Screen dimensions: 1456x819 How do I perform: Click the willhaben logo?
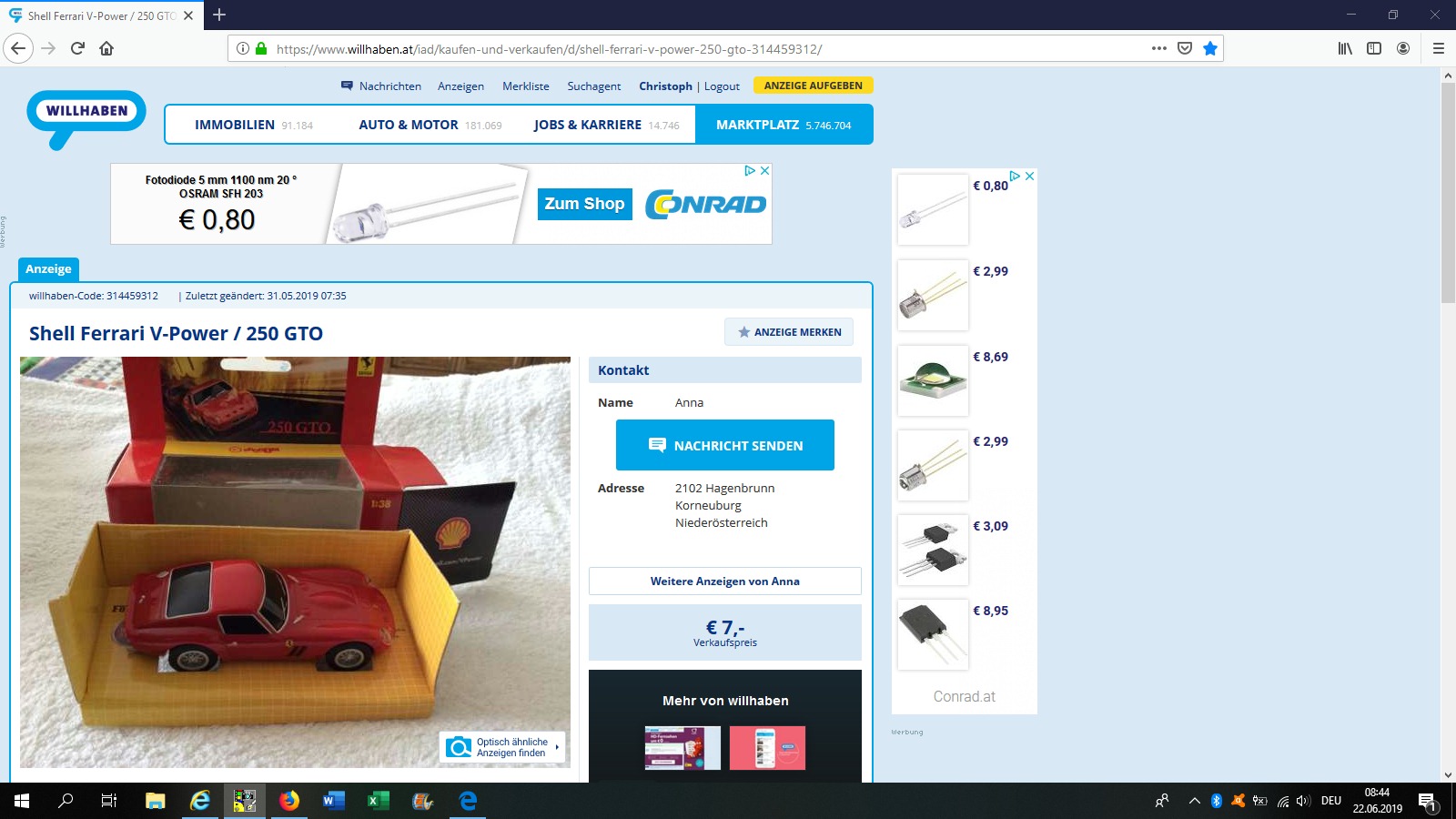point(86,118)
